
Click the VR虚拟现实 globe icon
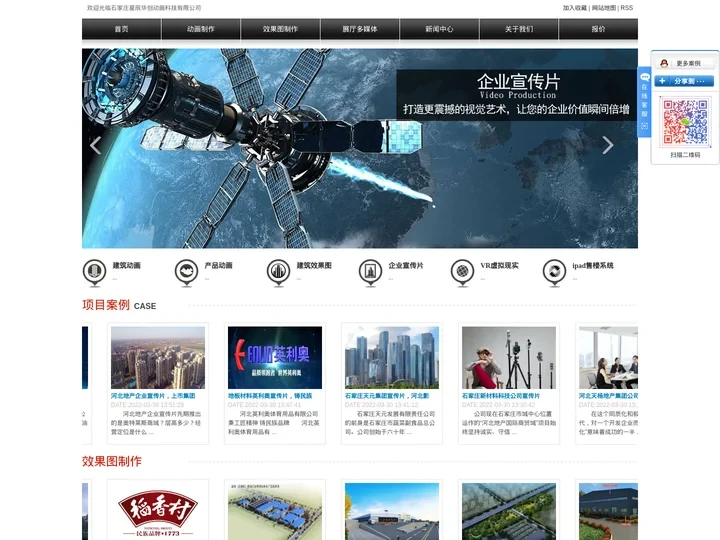tap(462, 272)
